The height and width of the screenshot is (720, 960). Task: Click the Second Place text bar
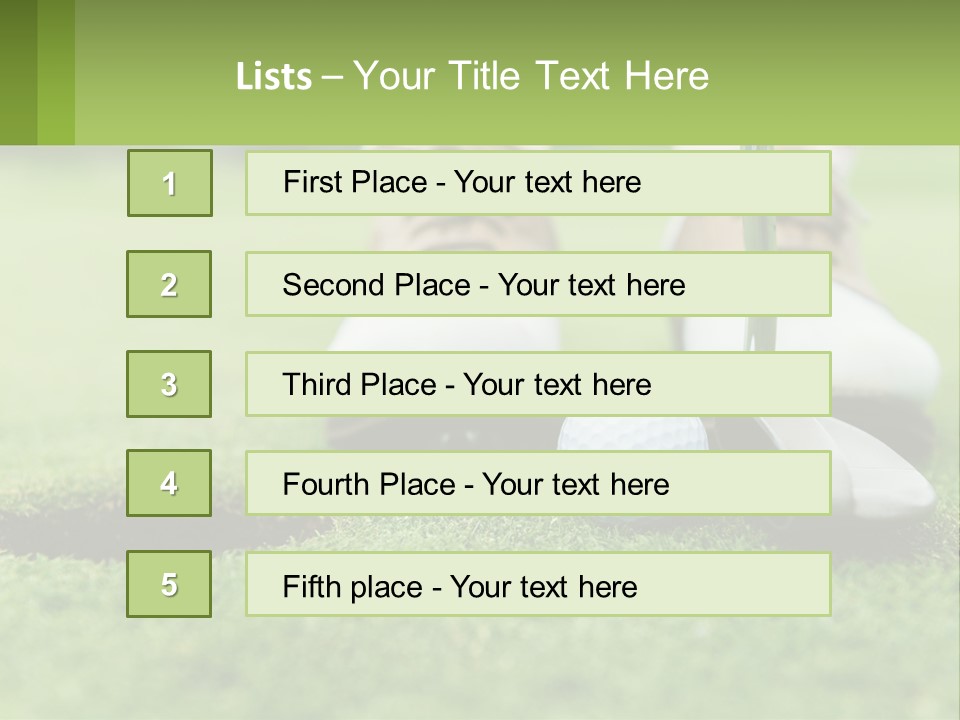(538, 284)
